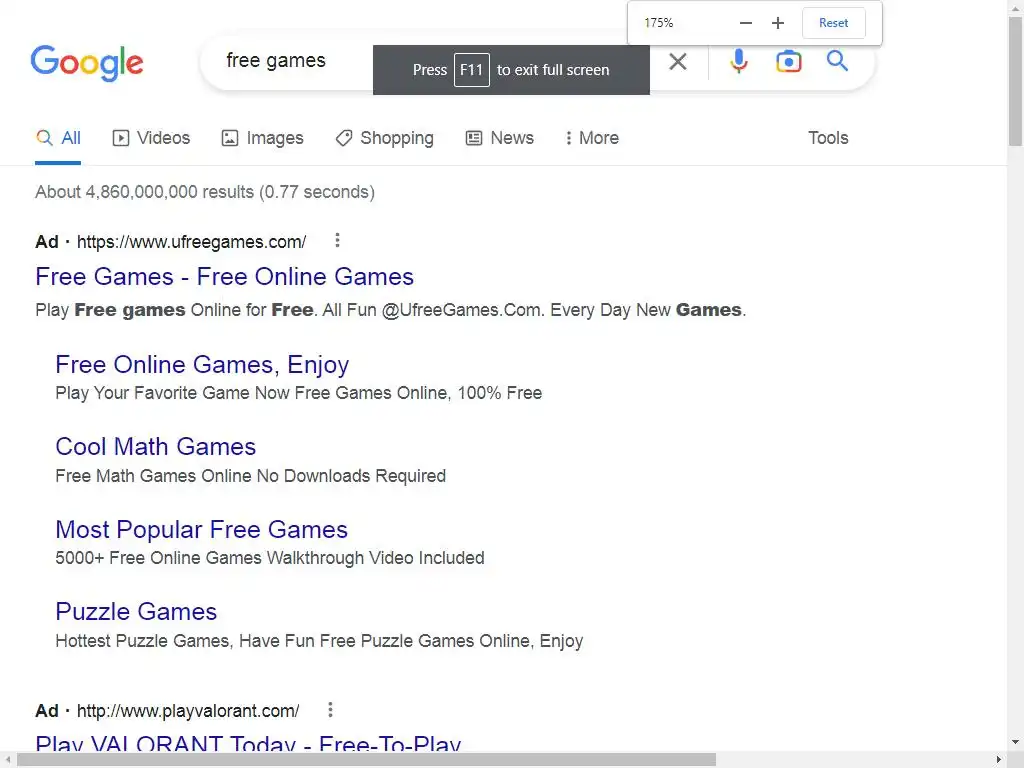Screen dimensions: 1024x768
Task: Switch to Videos tab
Action: tap(151, 138)
